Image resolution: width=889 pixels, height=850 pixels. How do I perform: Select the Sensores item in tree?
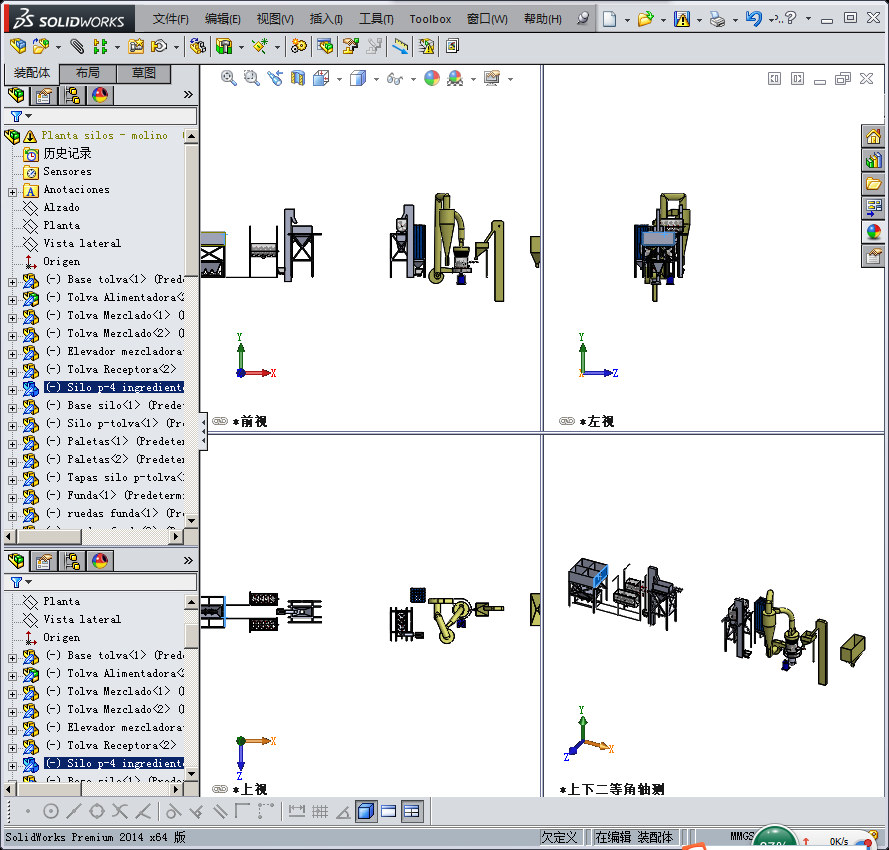[x=67, y=171]
